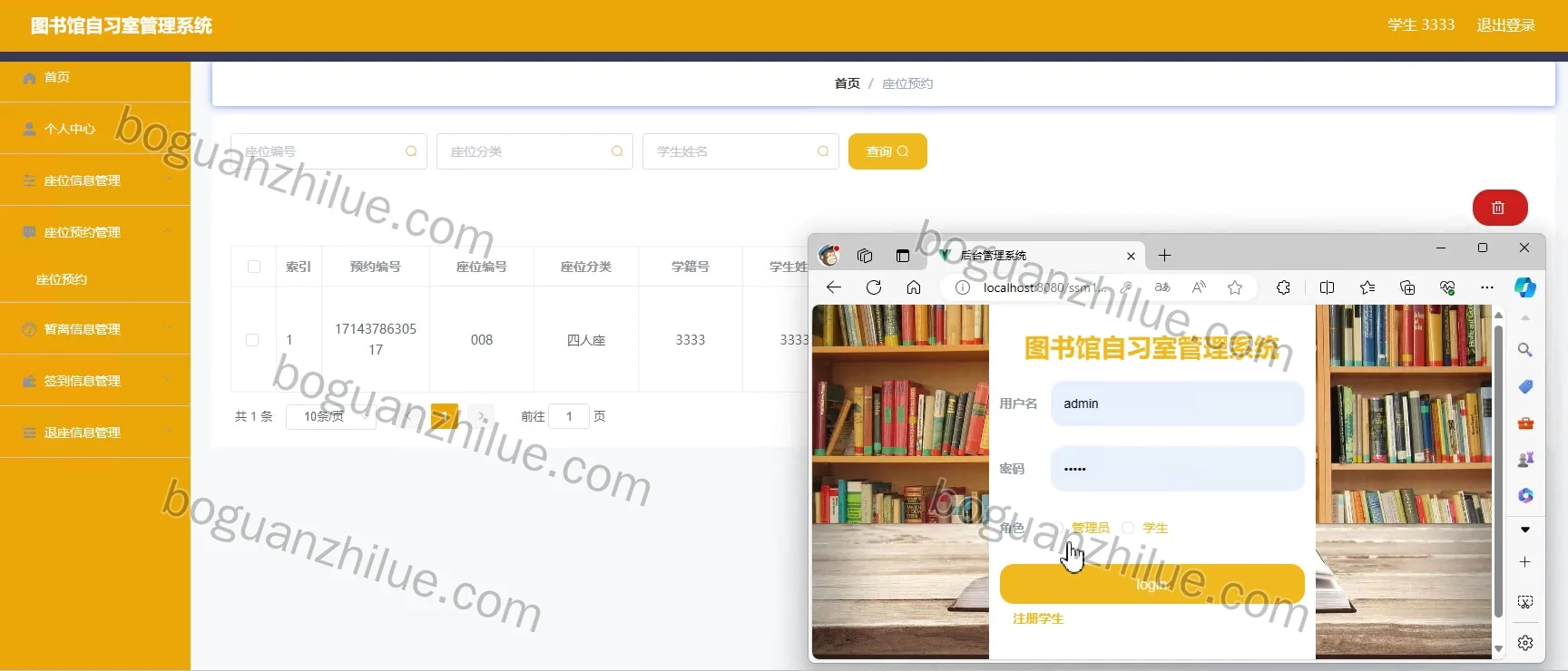The width and height of the screenshot is (1568, 671).
Task: Expand the 座位信息管理 sidebar menu
Action: (95, 180)
